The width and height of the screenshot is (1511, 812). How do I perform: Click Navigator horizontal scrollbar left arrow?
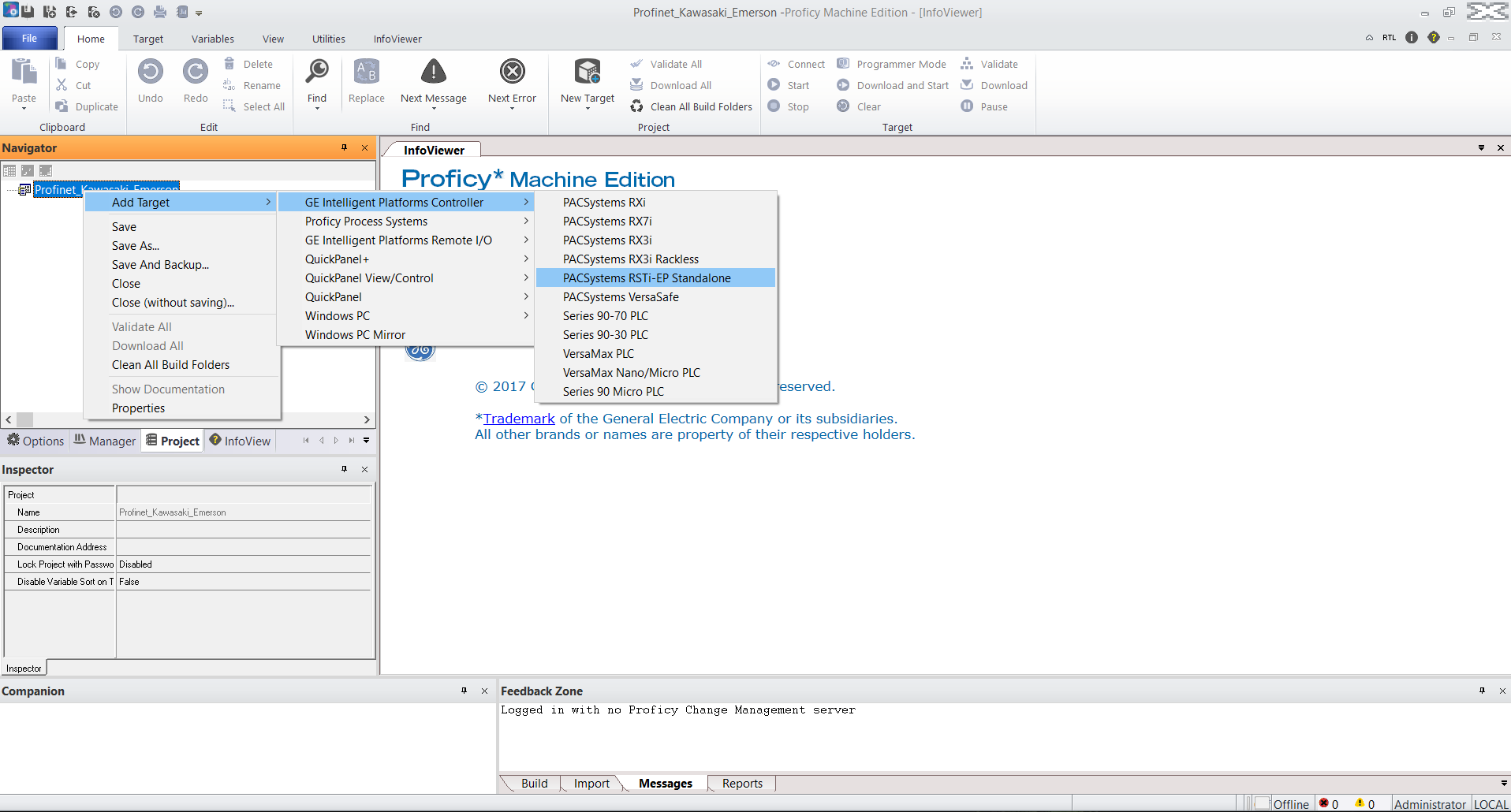click(x=9, y=420)
